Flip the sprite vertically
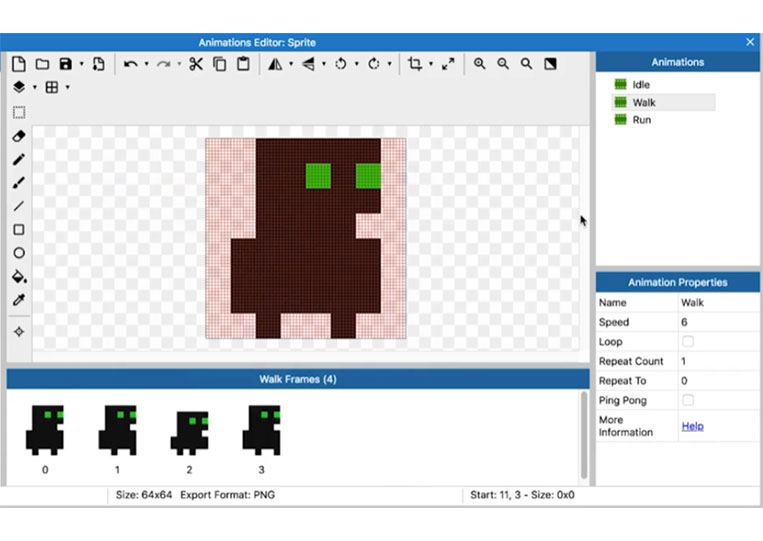The height and width of the screenshot is (541, 763). click(x=308, y=64)
